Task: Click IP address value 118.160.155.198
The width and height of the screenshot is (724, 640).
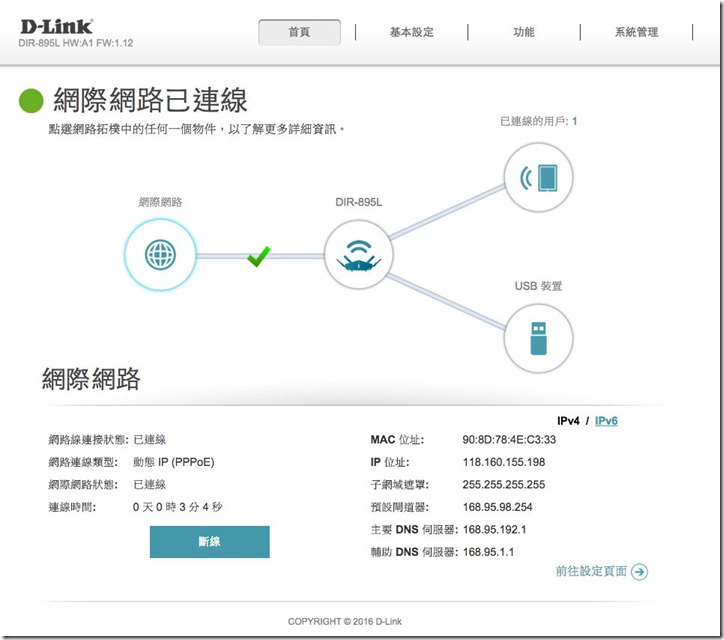Action: coord(504,462)
